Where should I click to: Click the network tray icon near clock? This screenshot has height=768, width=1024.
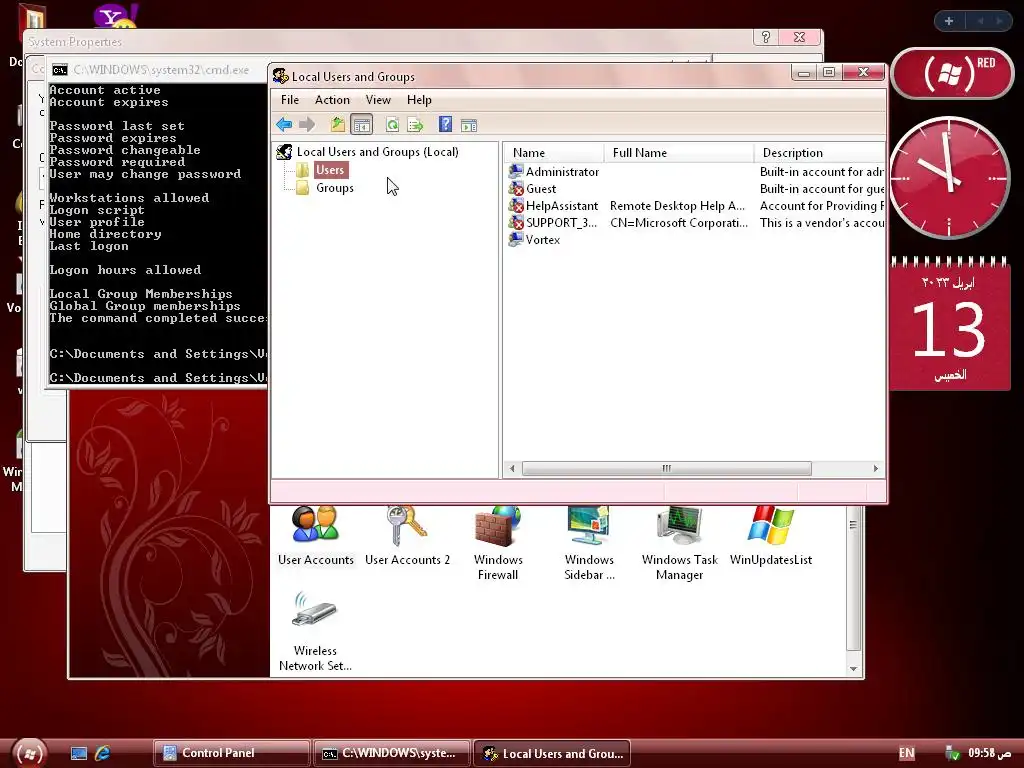pyautogui.click(x=953, y=753)
